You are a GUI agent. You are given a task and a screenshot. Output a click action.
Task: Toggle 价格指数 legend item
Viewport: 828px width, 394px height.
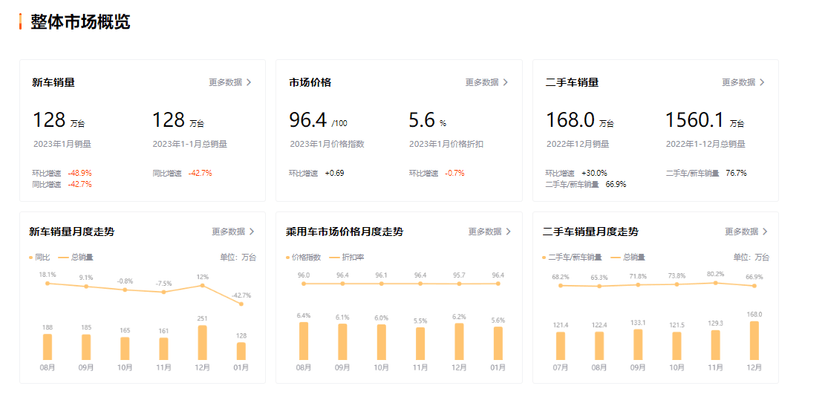point(303,257)
